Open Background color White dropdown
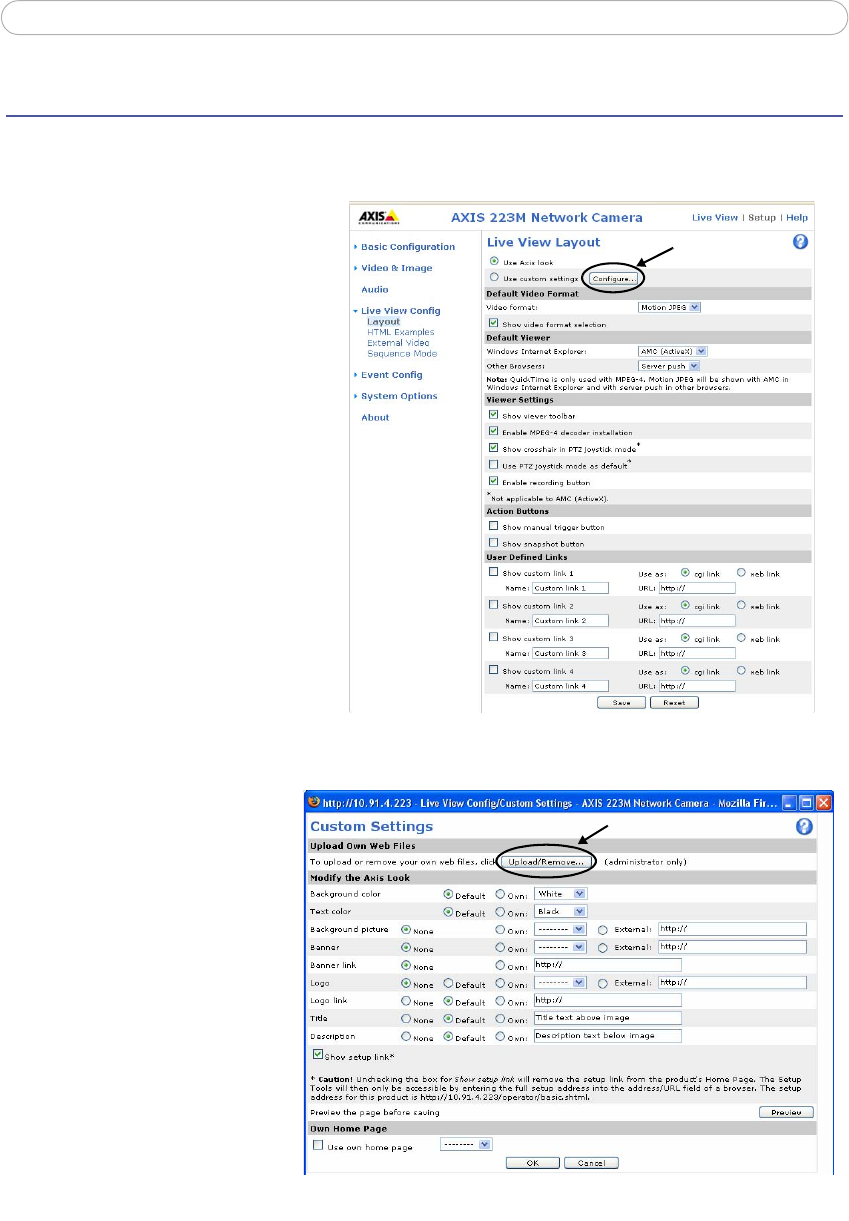This screenshot has width=849, height=1221. [560, 893]
